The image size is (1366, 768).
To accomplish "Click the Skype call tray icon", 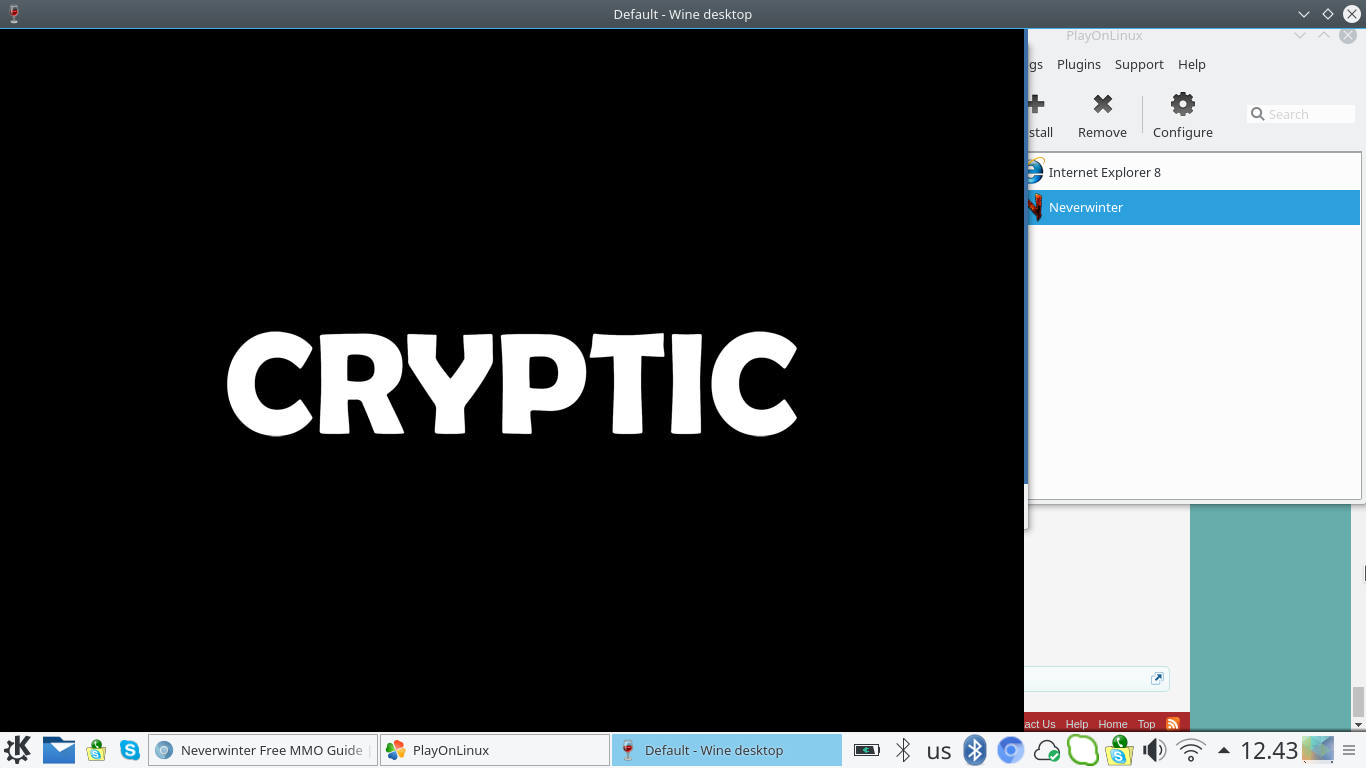I will [x=1119, y=750].
